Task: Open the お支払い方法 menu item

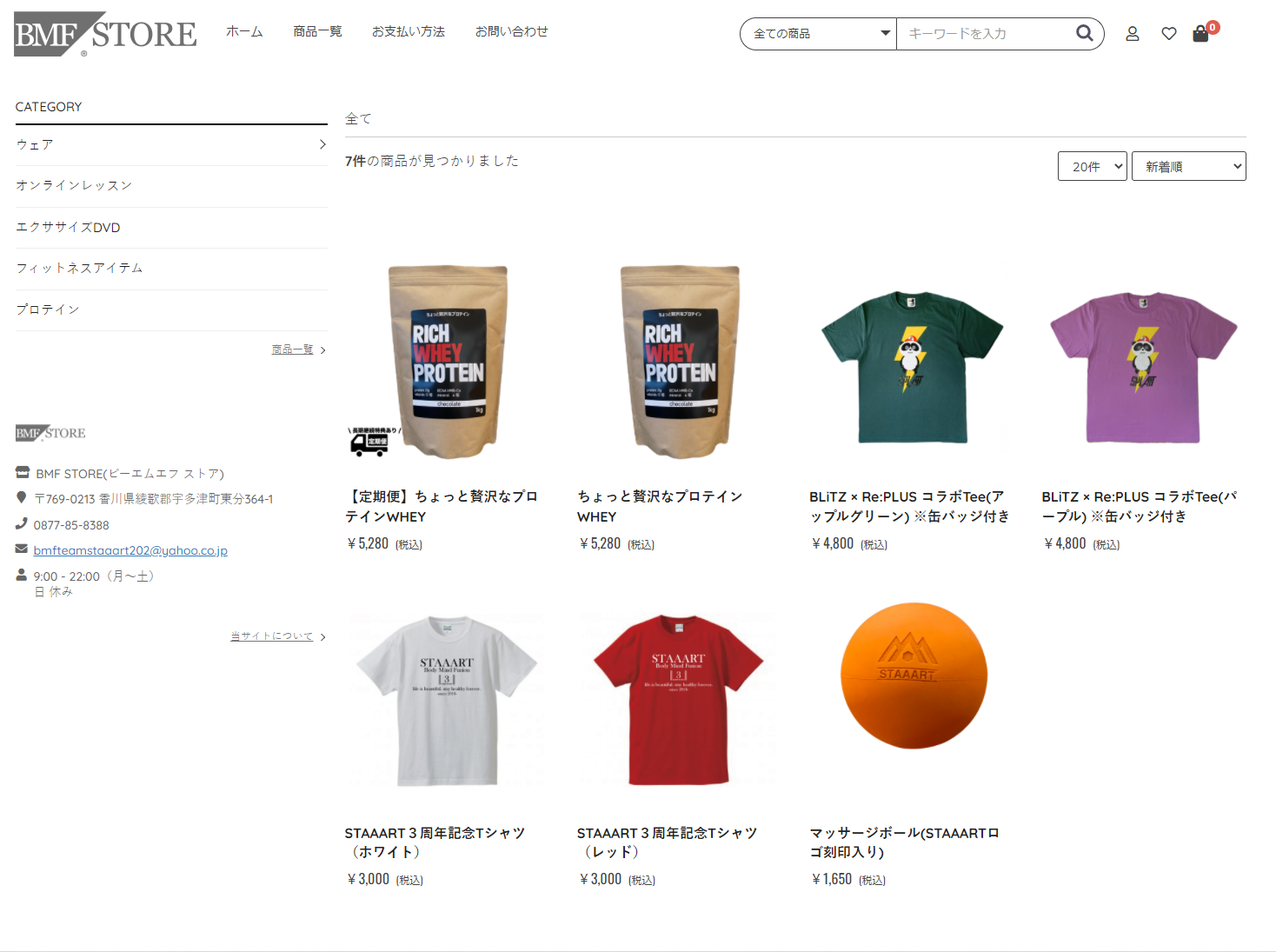Action: [x=409, y=31]
